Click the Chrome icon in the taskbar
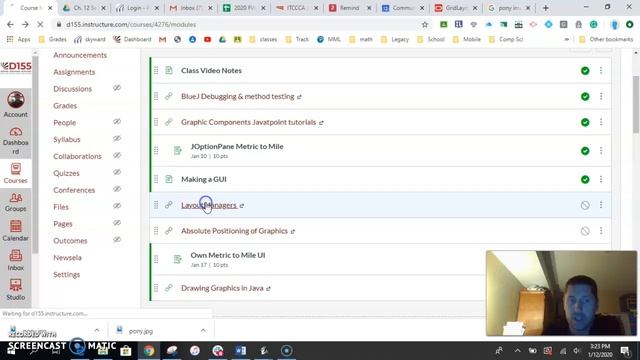The width and height of the screenshot is (640, 360). (x=149, y=350)
